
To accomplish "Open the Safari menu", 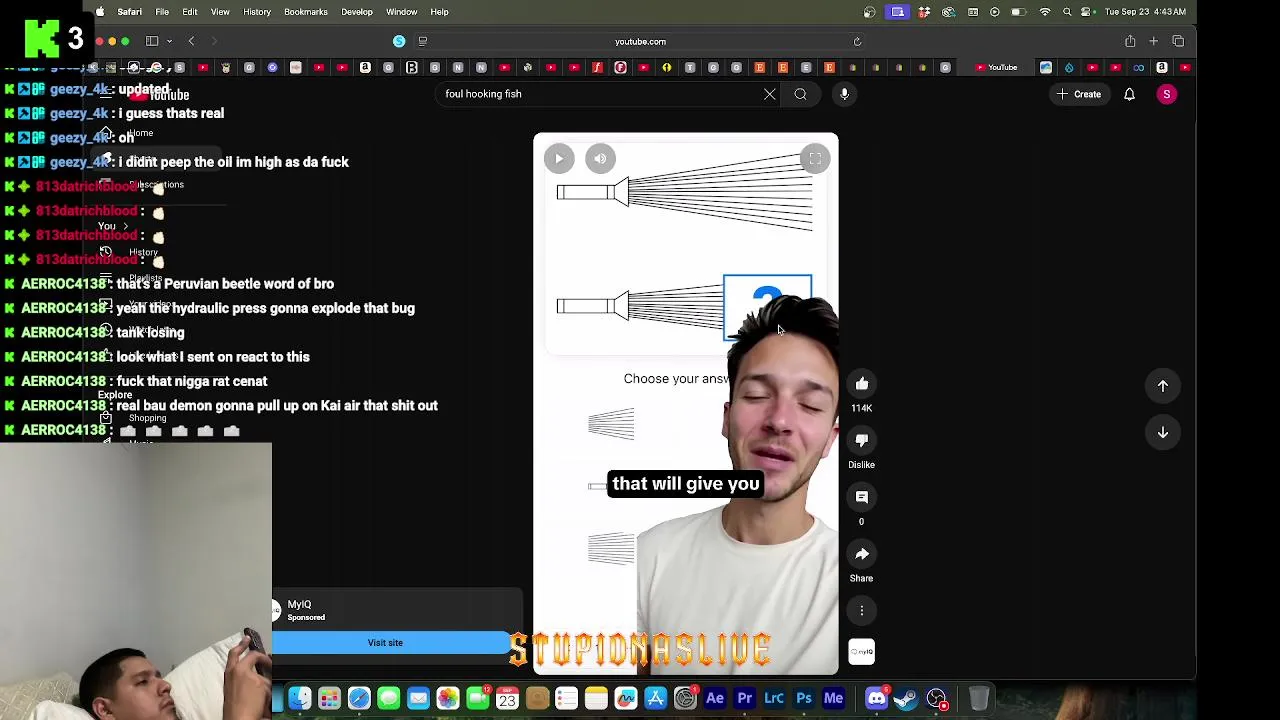I will coord(129,12).
